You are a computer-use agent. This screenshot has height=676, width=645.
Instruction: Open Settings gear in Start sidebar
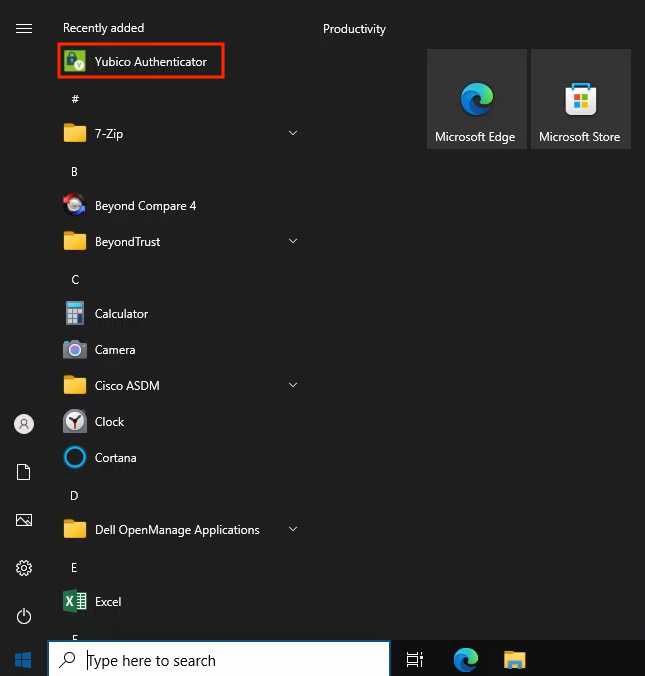click(24, 568)
